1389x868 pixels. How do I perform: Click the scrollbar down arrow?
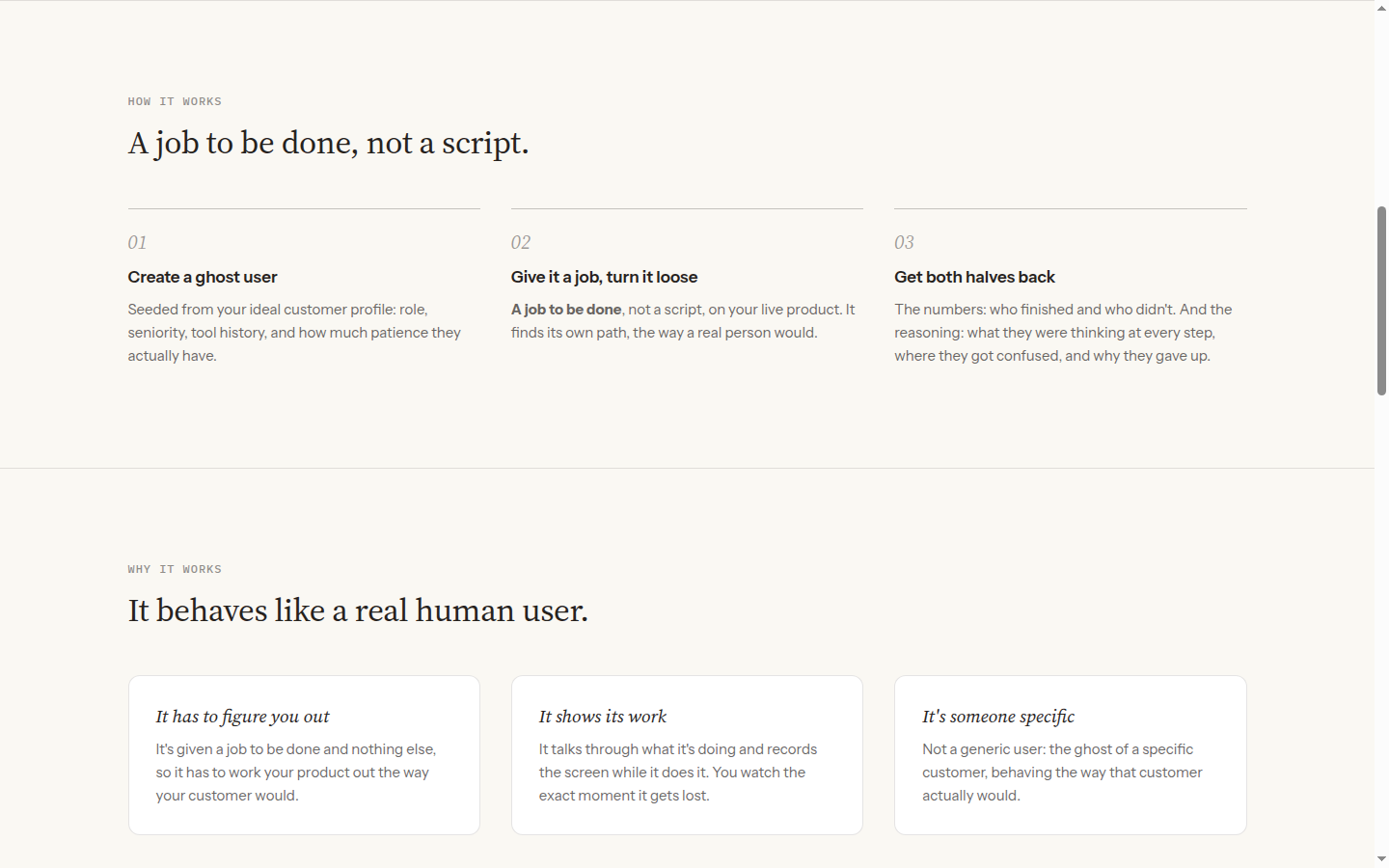(x=1381, y=859)
